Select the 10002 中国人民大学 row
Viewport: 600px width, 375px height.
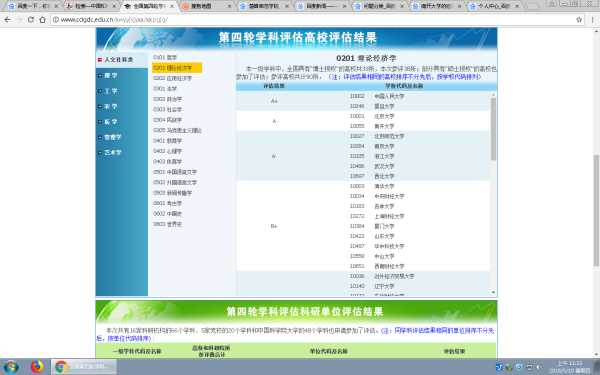coord(377,96)
